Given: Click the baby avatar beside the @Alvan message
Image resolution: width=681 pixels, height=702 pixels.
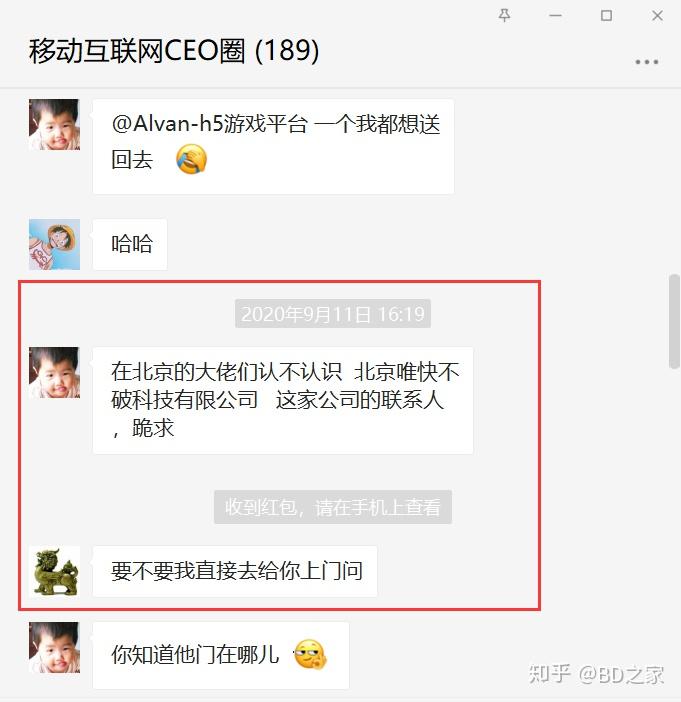Looking at the screenshot, I should pos(54,124).
